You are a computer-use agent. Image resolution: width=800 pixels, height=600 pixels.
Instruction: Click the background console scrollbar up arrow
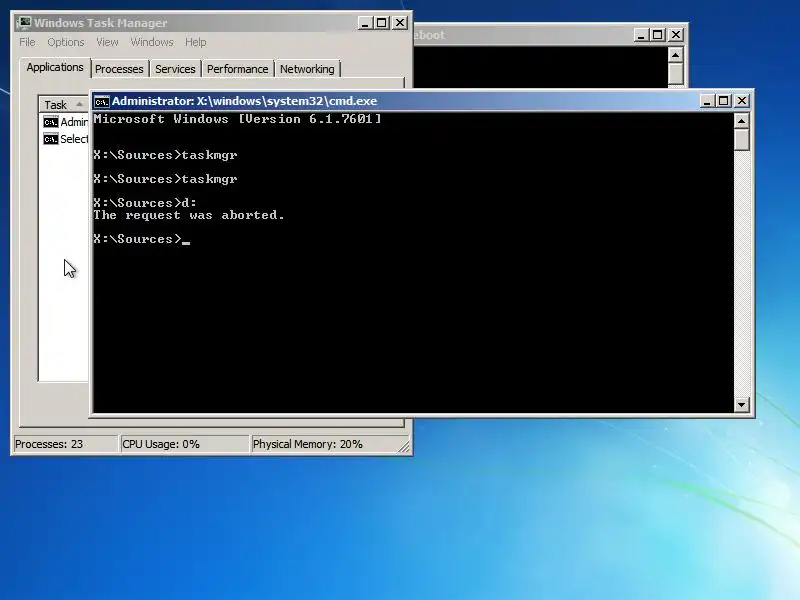[676, 55]
